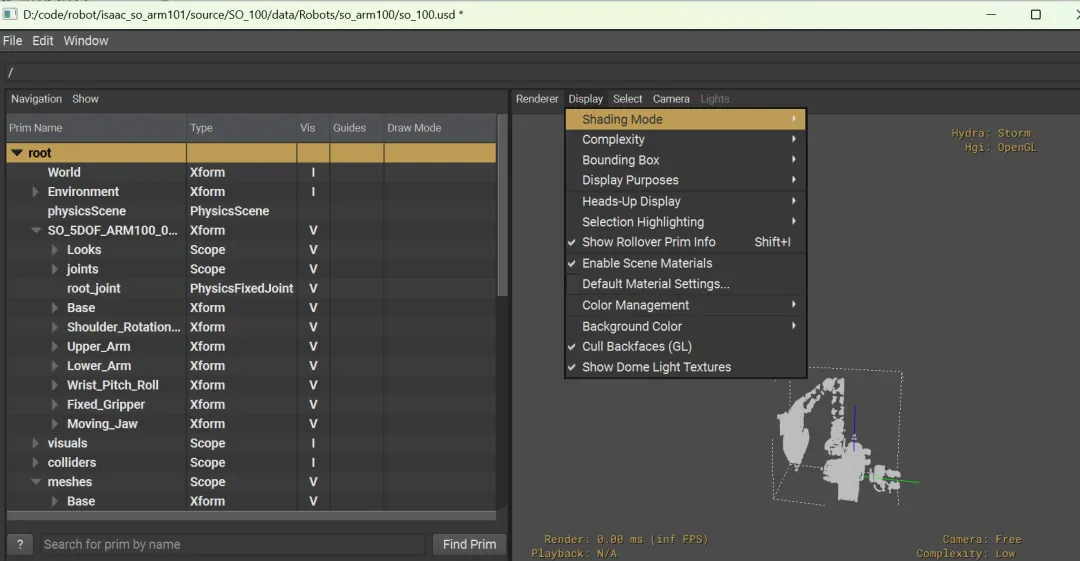This screenshot has width=1080, height=561.
Task: Toggle visibility of Environment prim
Action: (x=313, y=192)
